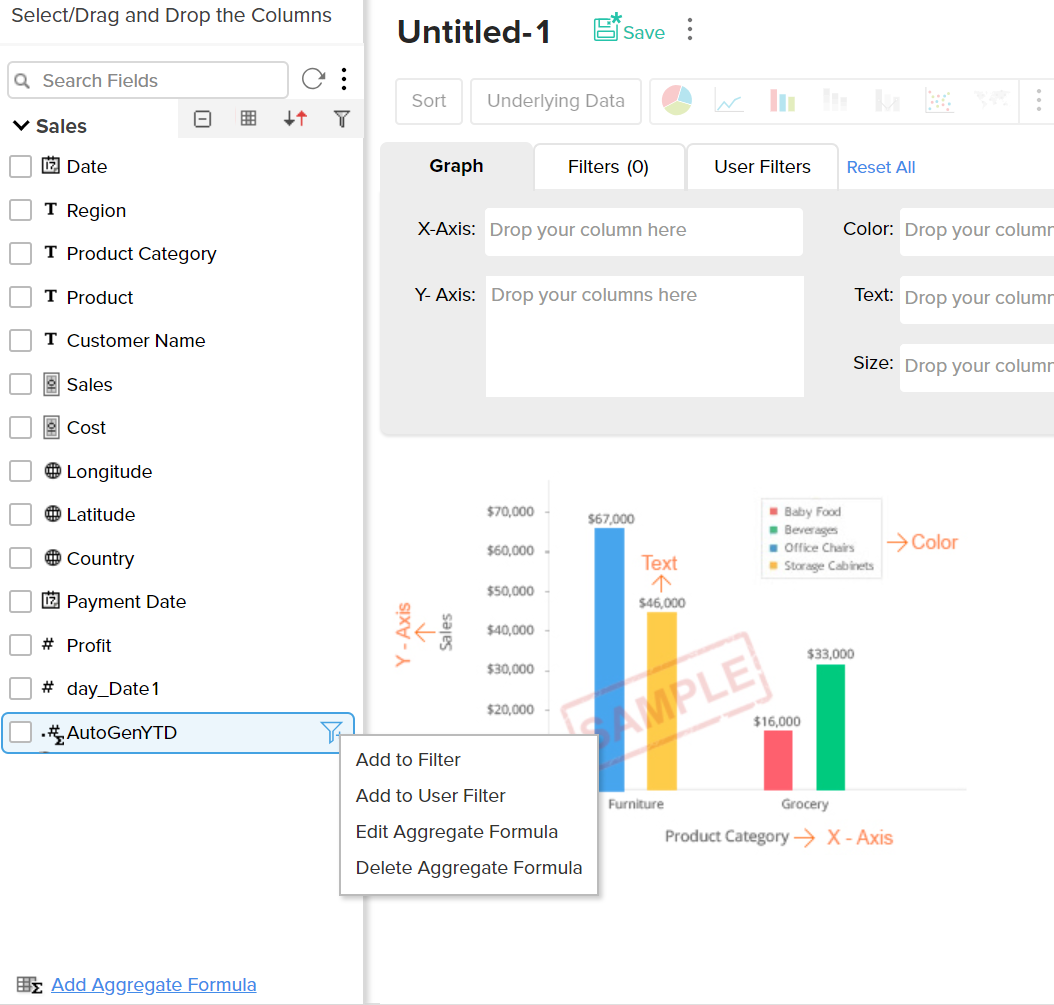Collapse the Sales fields section

click(23, 126)
